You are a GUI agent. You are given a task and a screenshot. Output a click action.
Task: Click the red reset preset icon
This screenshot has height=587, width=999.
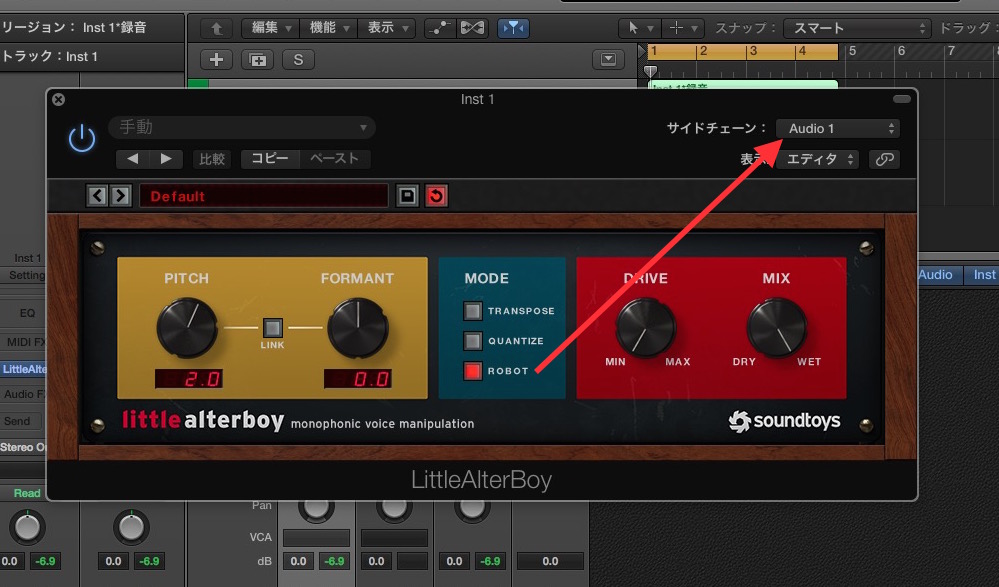[436, 196]
